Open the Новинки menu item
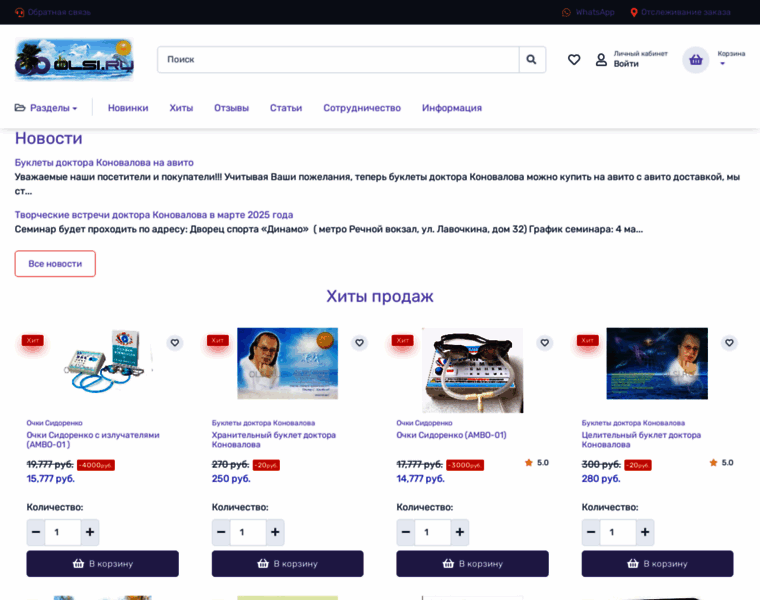760x600 pixels. [x=128, y=108]
